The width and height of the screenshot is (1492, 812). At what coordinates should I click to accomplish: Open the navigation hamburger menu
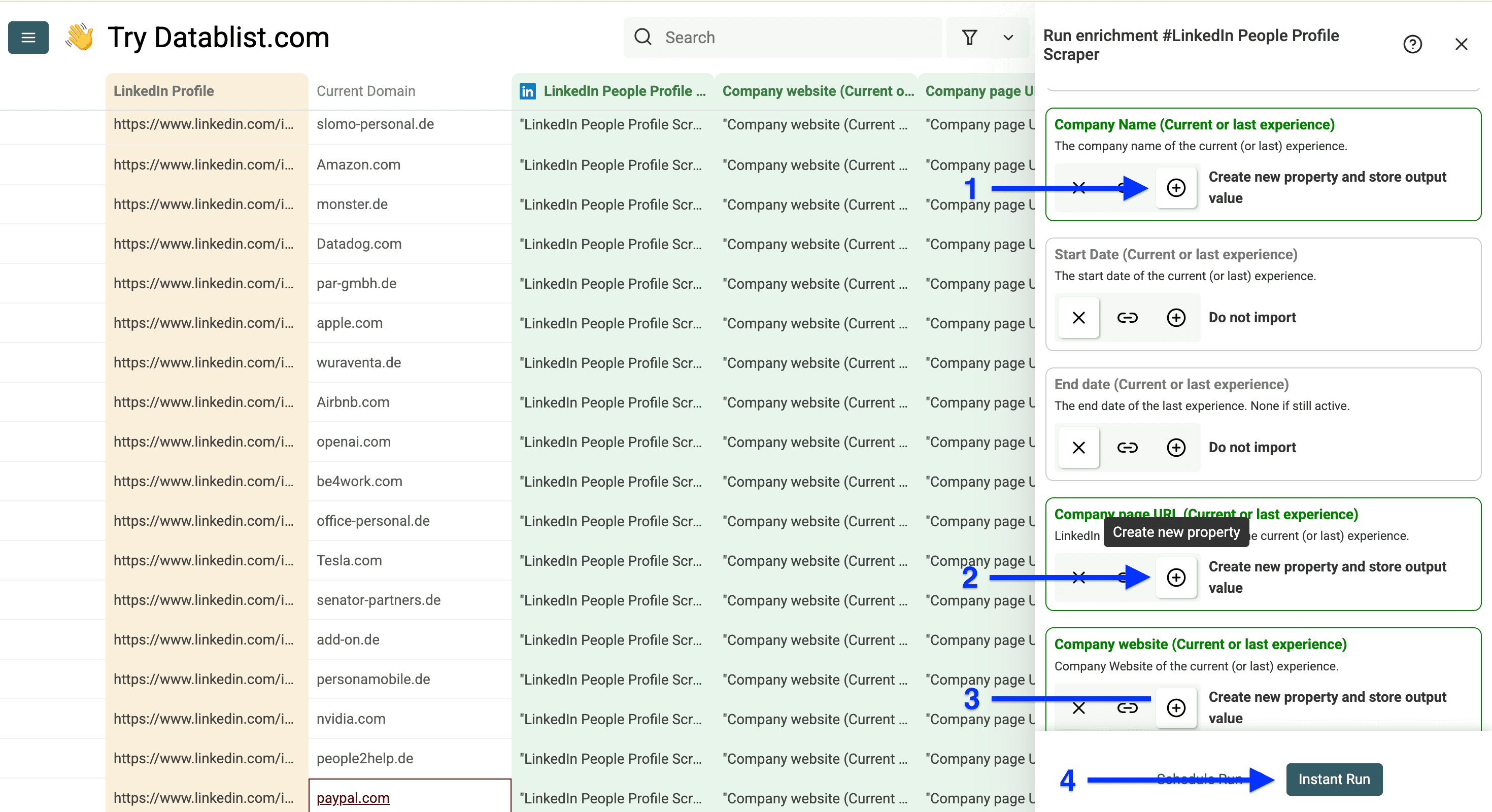[28, 37]
